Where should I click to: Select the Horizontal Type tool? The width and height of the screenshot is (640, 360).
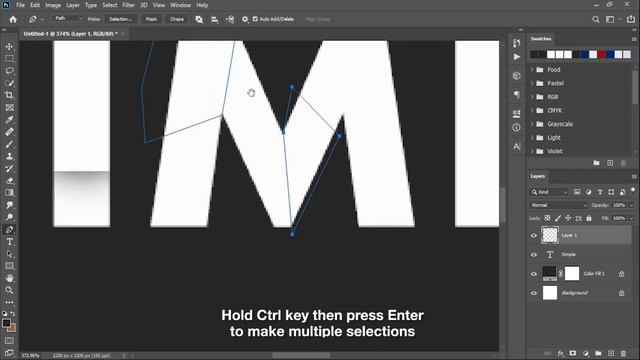9,242
